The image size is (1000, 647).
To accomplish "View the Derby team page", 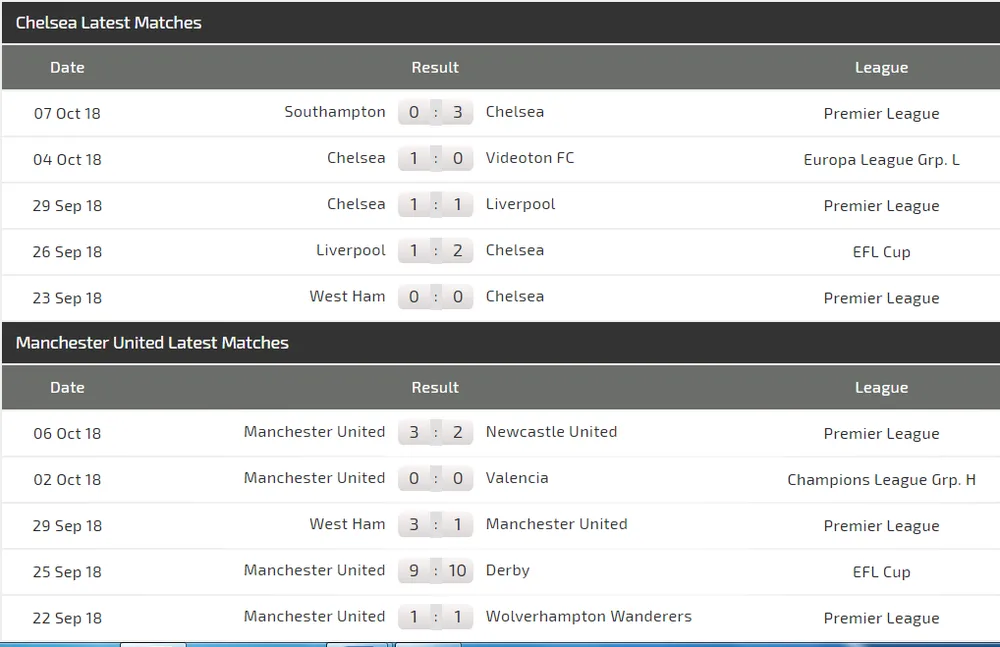I will point(507,570).
